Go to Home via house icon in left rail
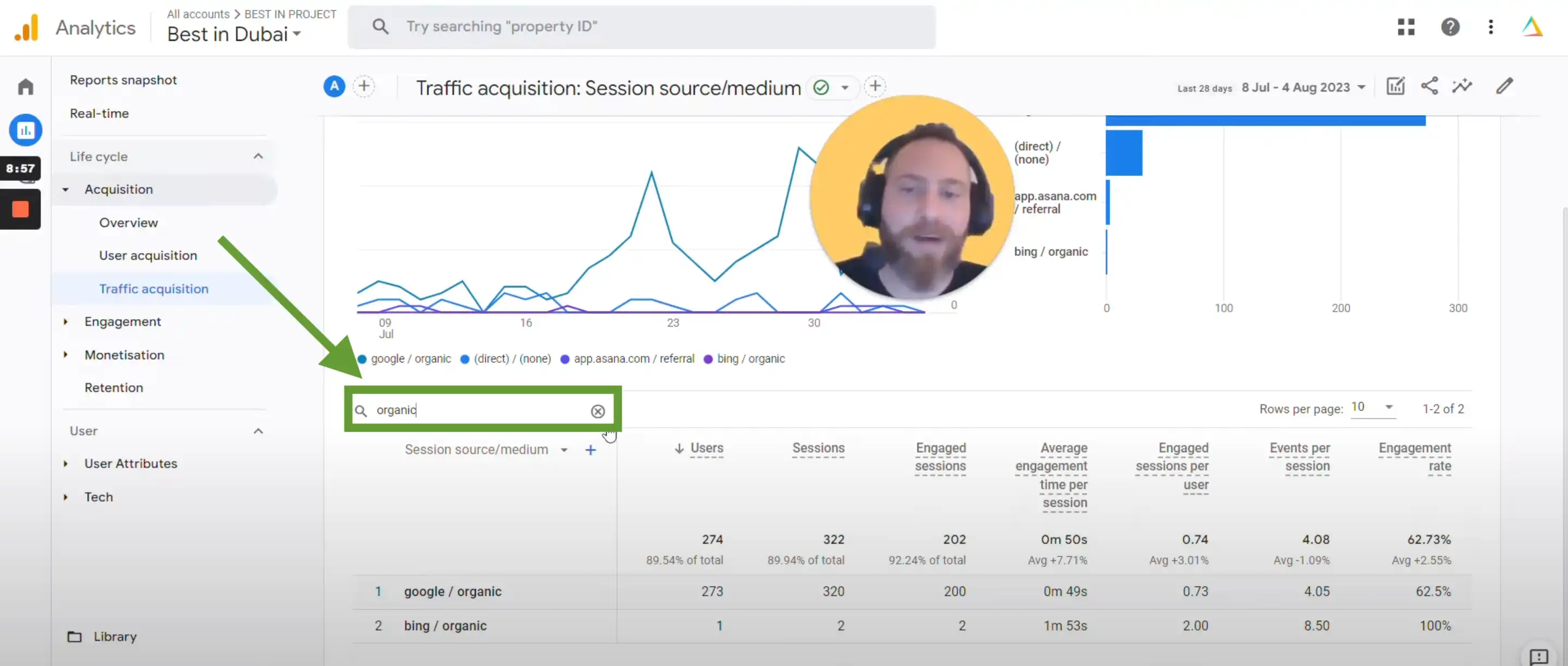 (26, 87)
